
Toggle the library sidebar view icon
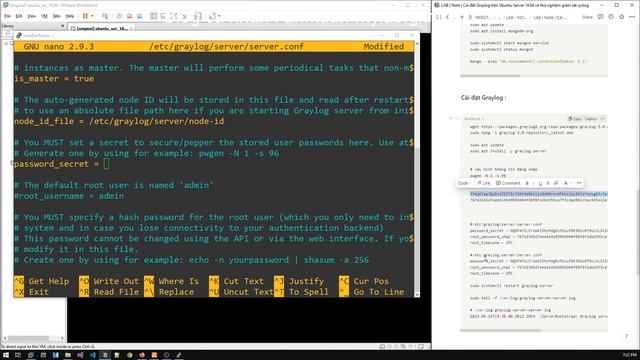tap(153, 16)
